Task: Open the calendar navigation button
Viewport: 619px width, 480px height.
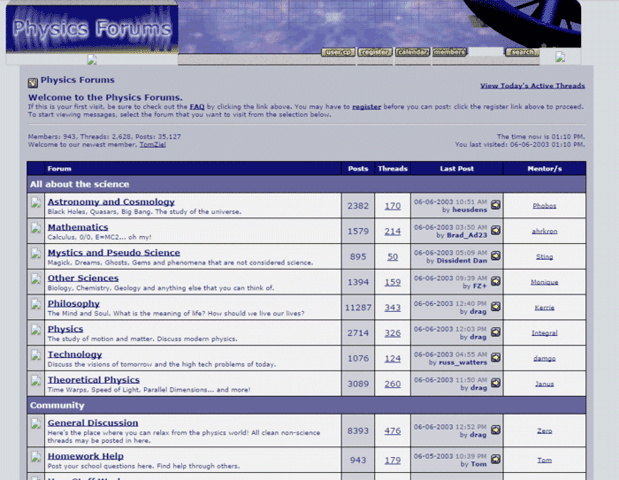Action: (x=412, y=52)
